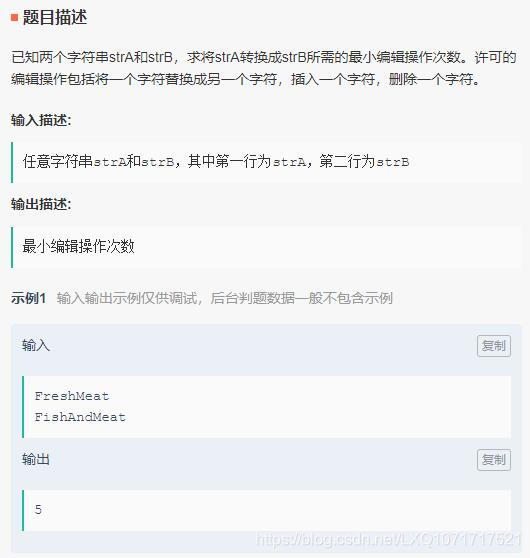Click the 示例1 label
Screen dimensions: 530x558
pos(28,298)
